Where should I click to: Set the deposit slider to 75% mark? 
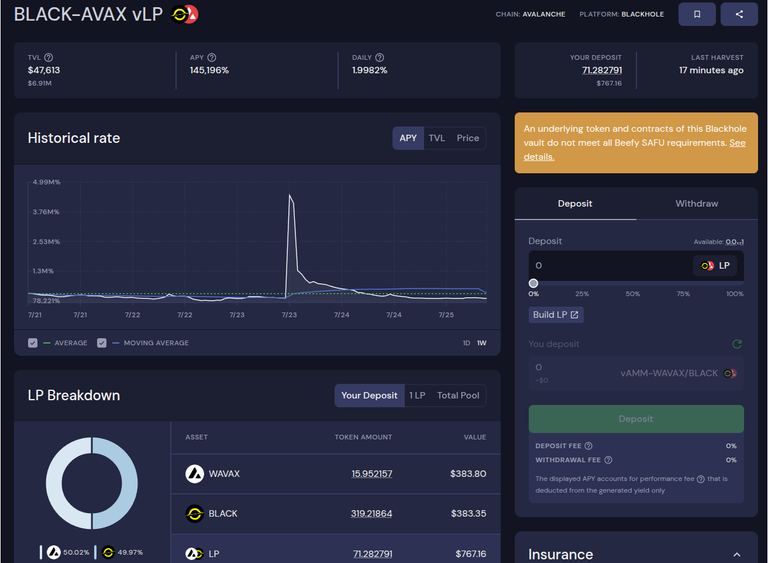(x=683, y=294)
